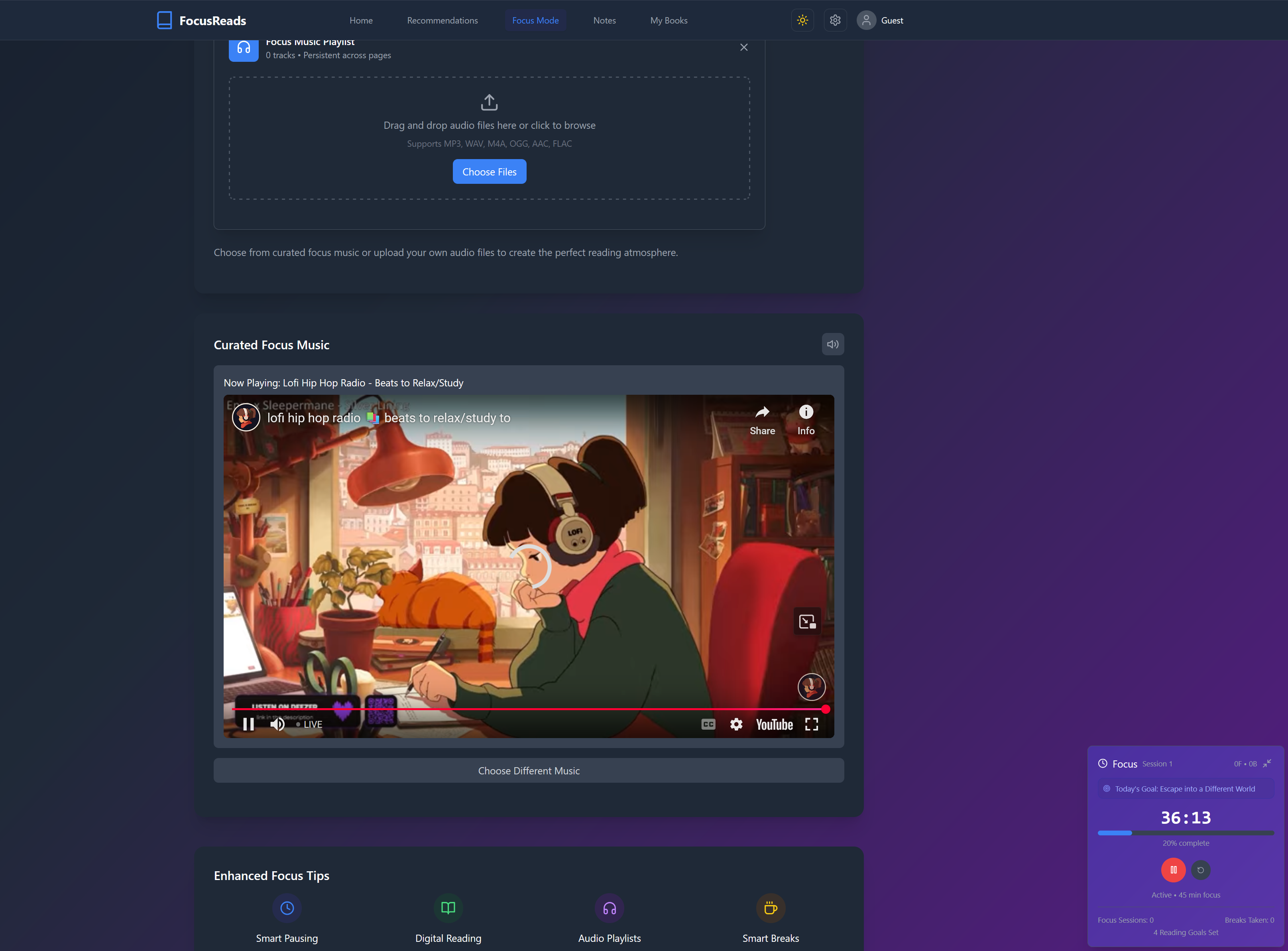Toggle the light/dark theme sun icon
This screenshot has width=1288, height=951.
(x=802, y=20)
